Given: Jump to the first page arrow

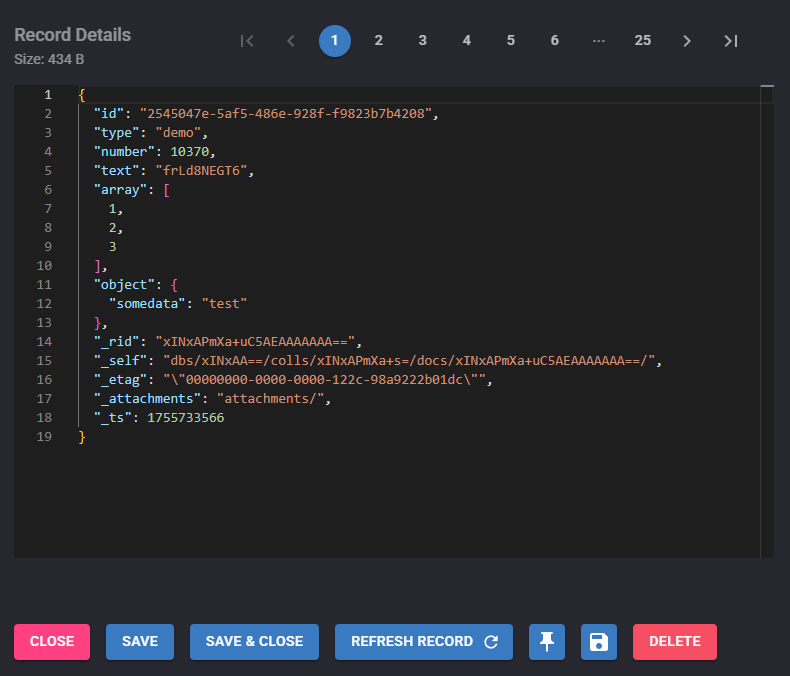Looking at the screenshot, I should click(247, 41).
